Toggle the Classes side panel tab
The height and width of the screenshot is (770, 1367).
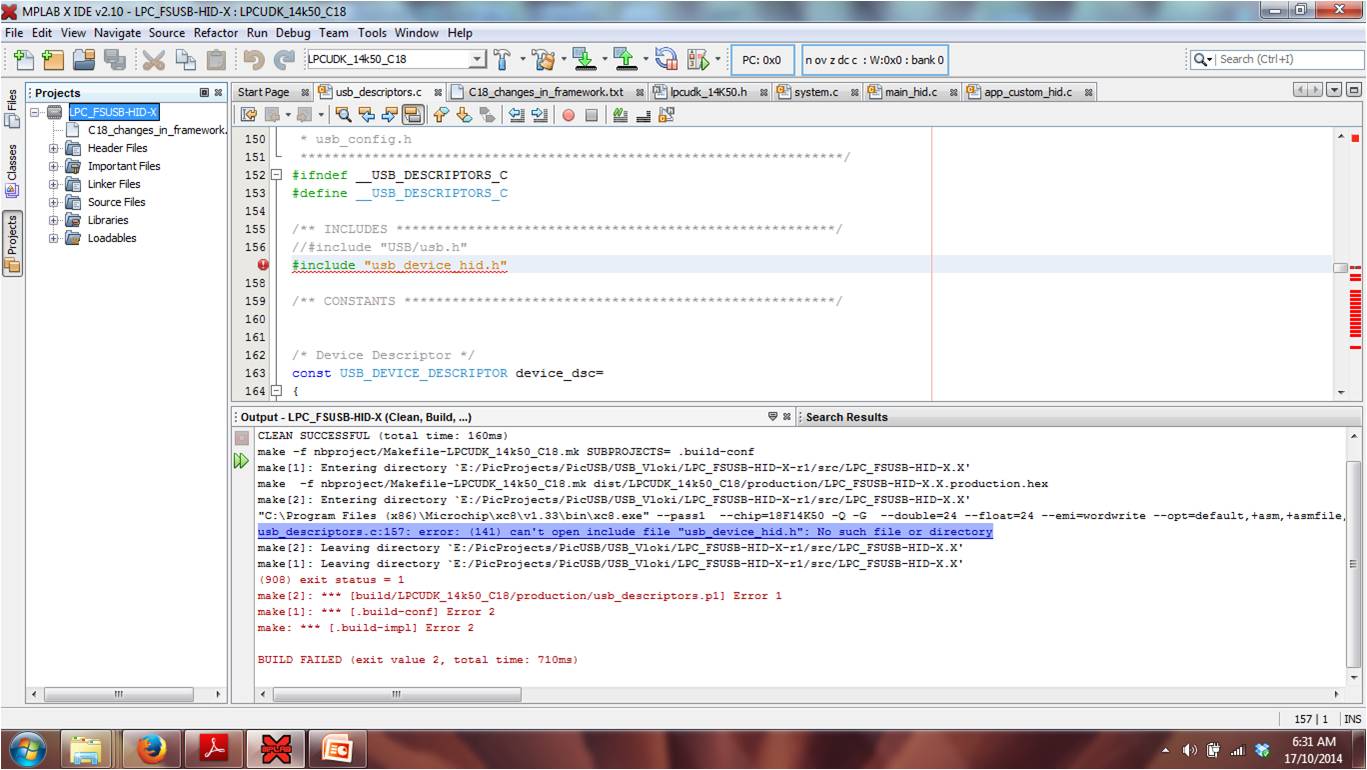pyautogui.click(x=12, y=171)
